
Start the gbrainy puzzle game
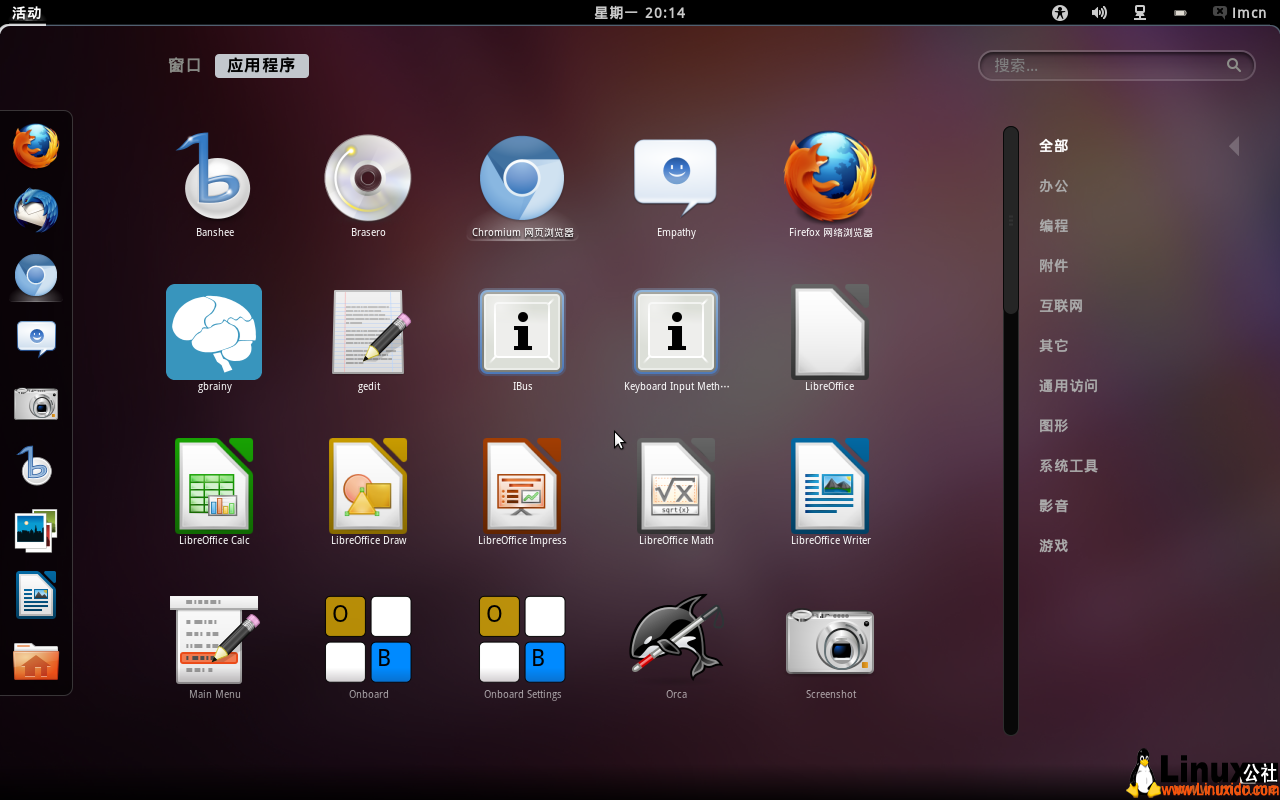(214, 332)
